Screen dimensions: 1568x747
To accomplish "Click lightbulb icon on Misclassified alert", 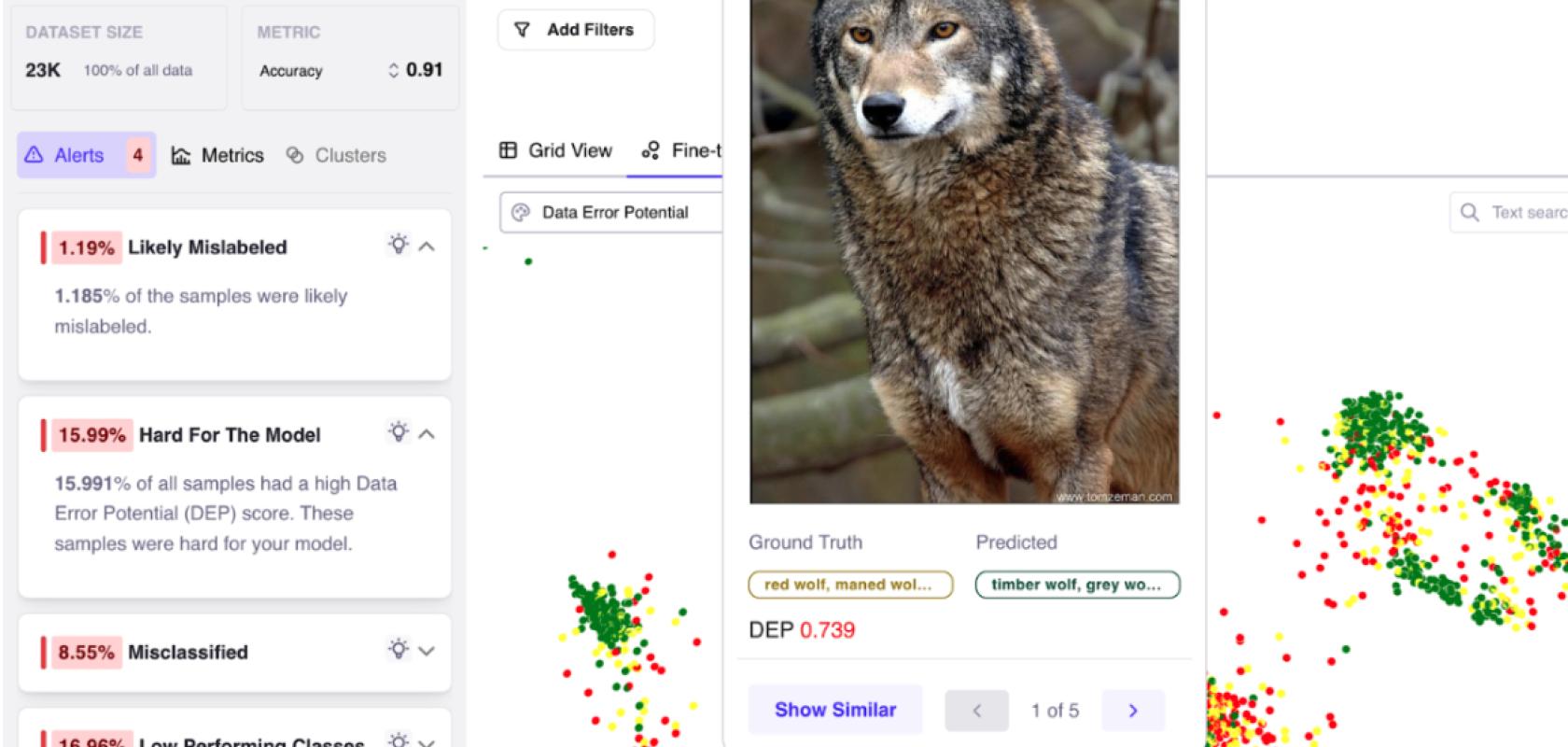I will [399, 650].
